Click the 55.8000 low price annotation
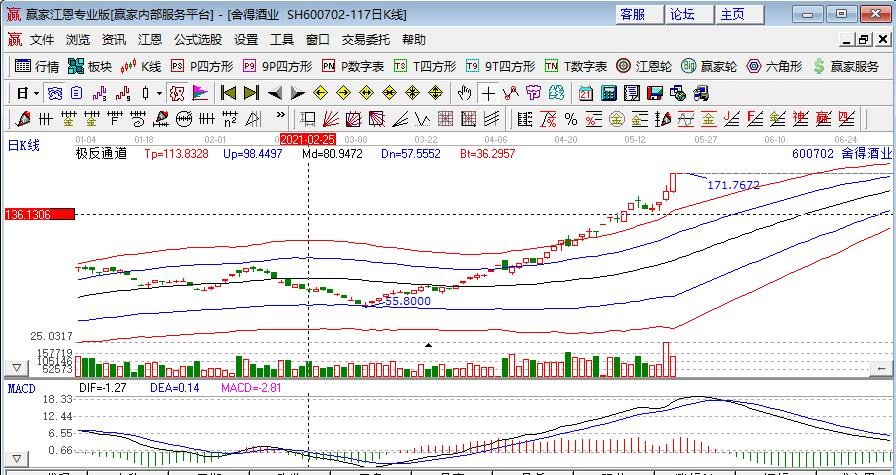 click(408, 301)
